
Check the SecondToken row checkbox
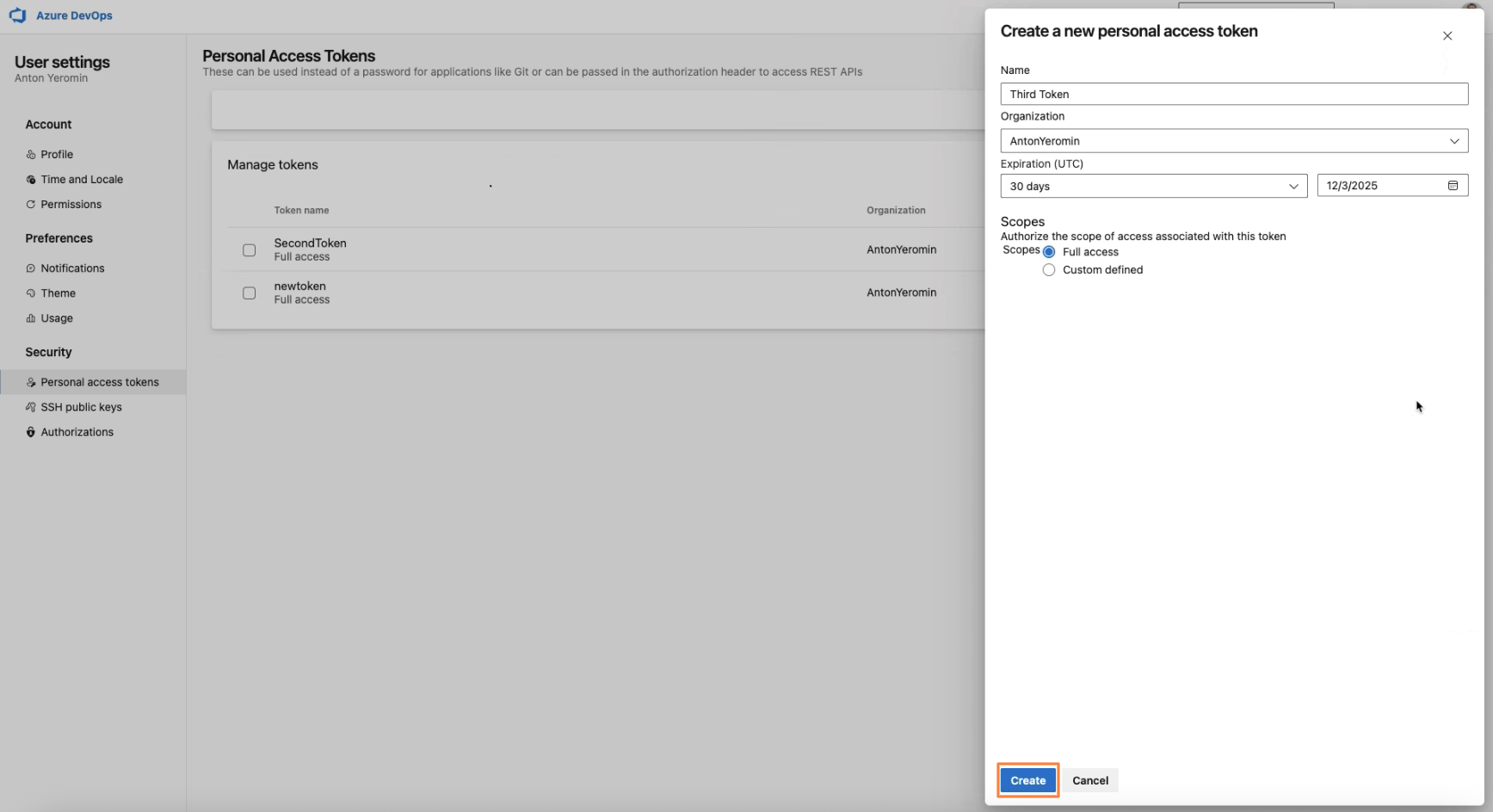coord(250,250)
